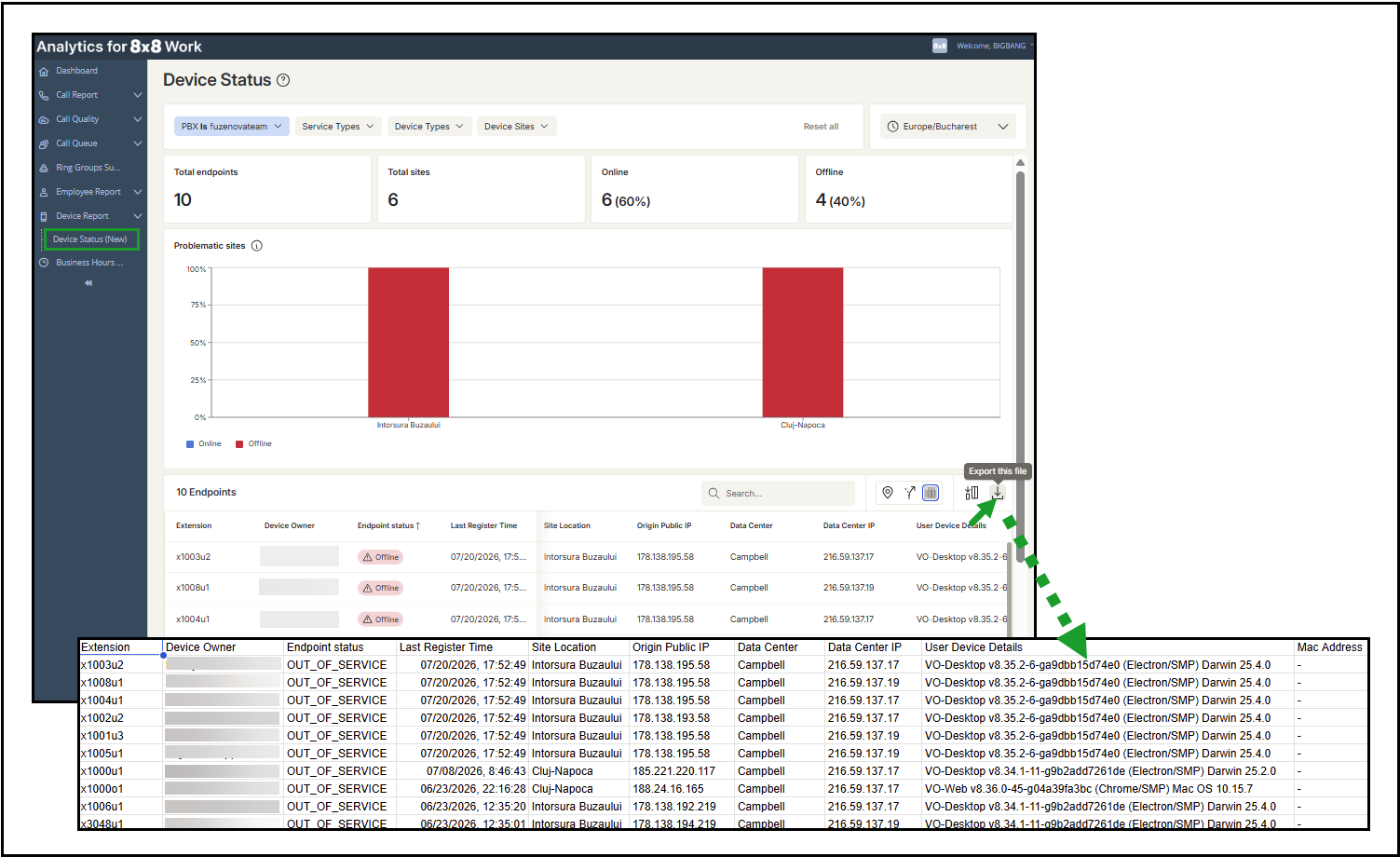Click the sort arrow on Endpoint status header
Viewport: 1400px width, 857px height.
coord(418,525)
